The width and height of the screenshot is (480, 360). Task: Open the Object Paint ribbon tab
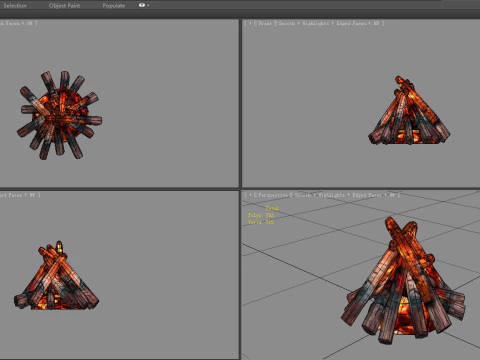coord(64,6)
